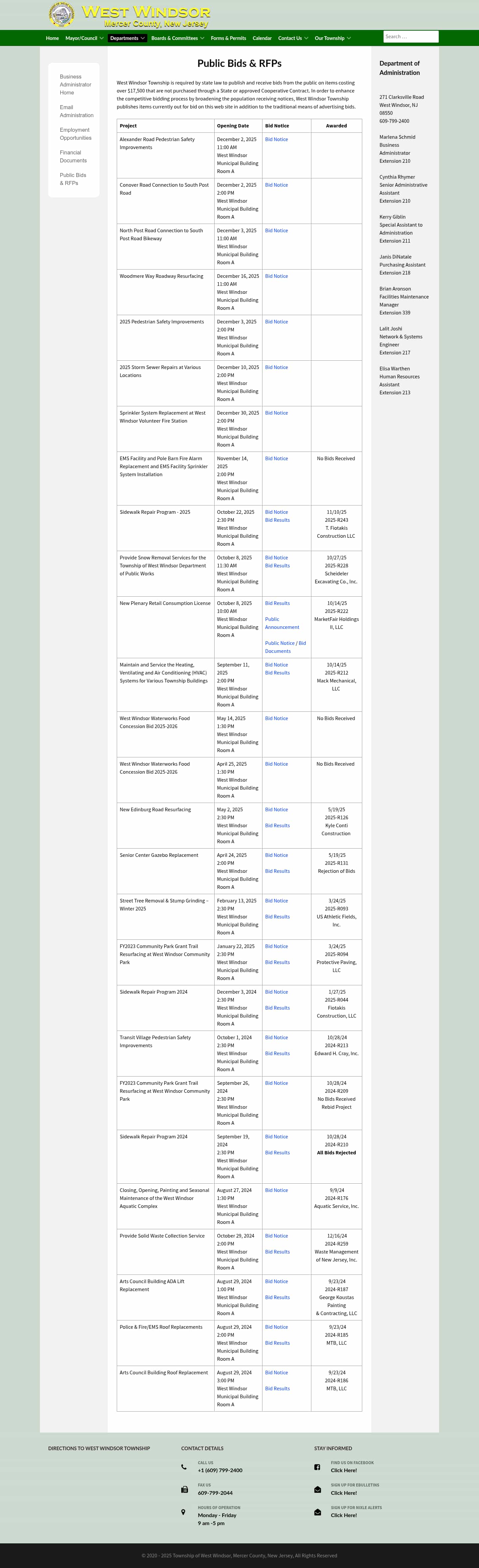Open Bid Notice for North Post Road Connection
Viewport: 479px width, 1568px height.
276,231
